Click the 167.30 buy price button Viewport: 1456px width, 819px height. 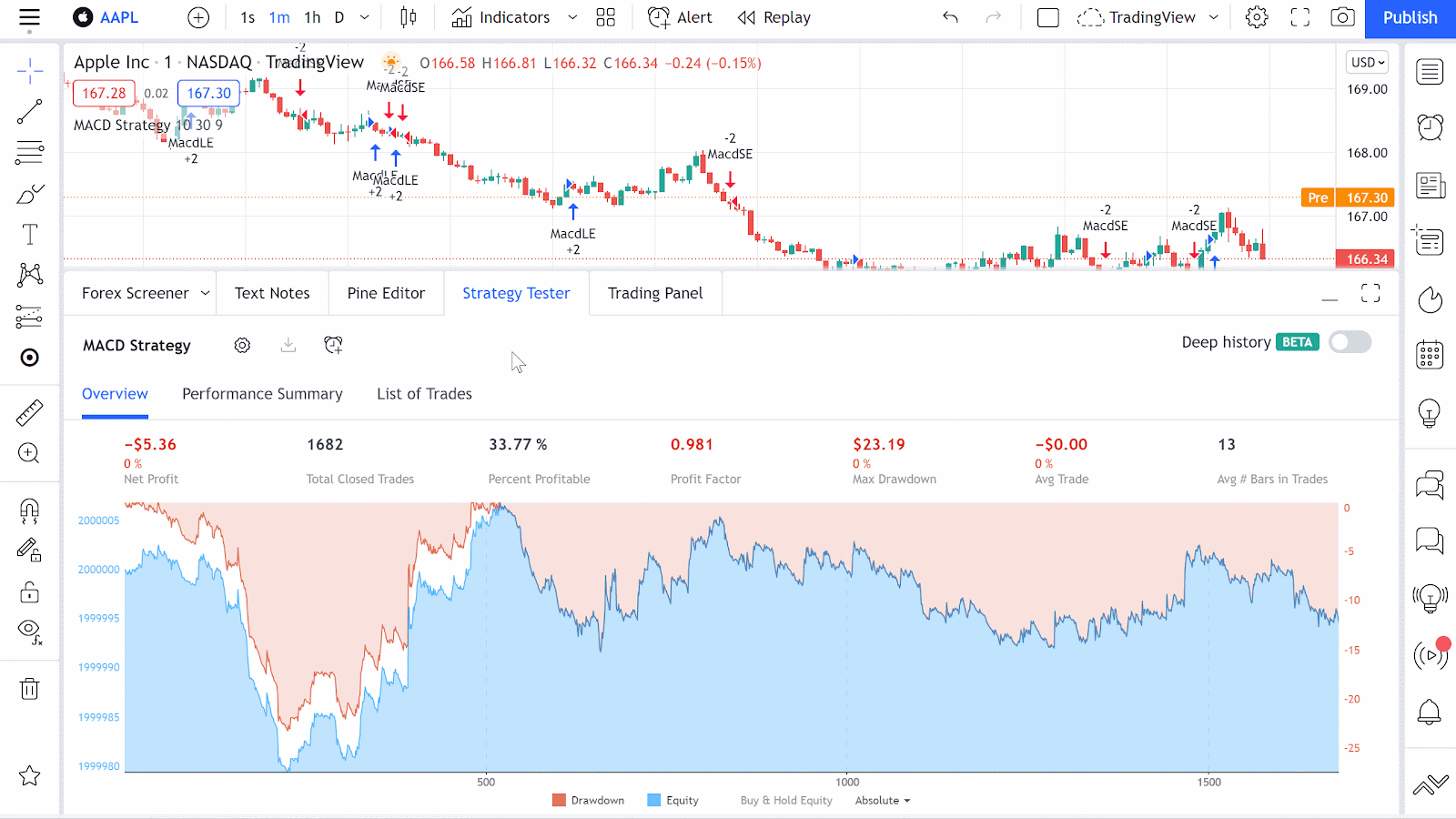point(209,93)
